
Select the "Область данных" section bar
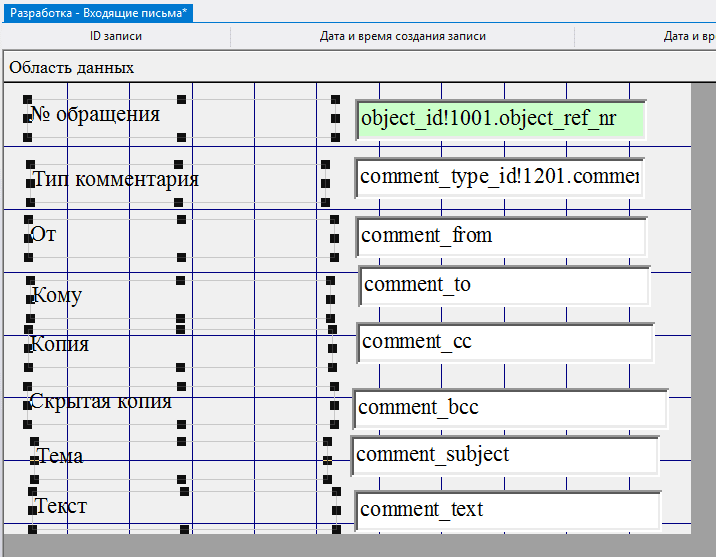click(x=71, y=67)
